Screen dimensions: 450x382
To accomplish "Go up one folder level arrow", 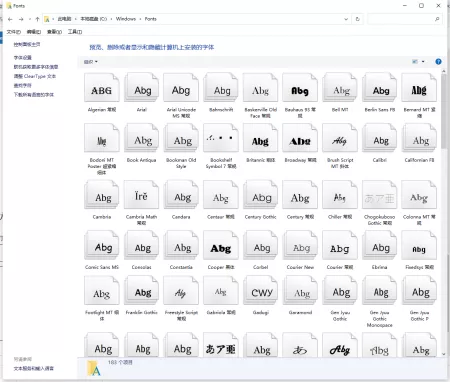I will tap(37, 19).
